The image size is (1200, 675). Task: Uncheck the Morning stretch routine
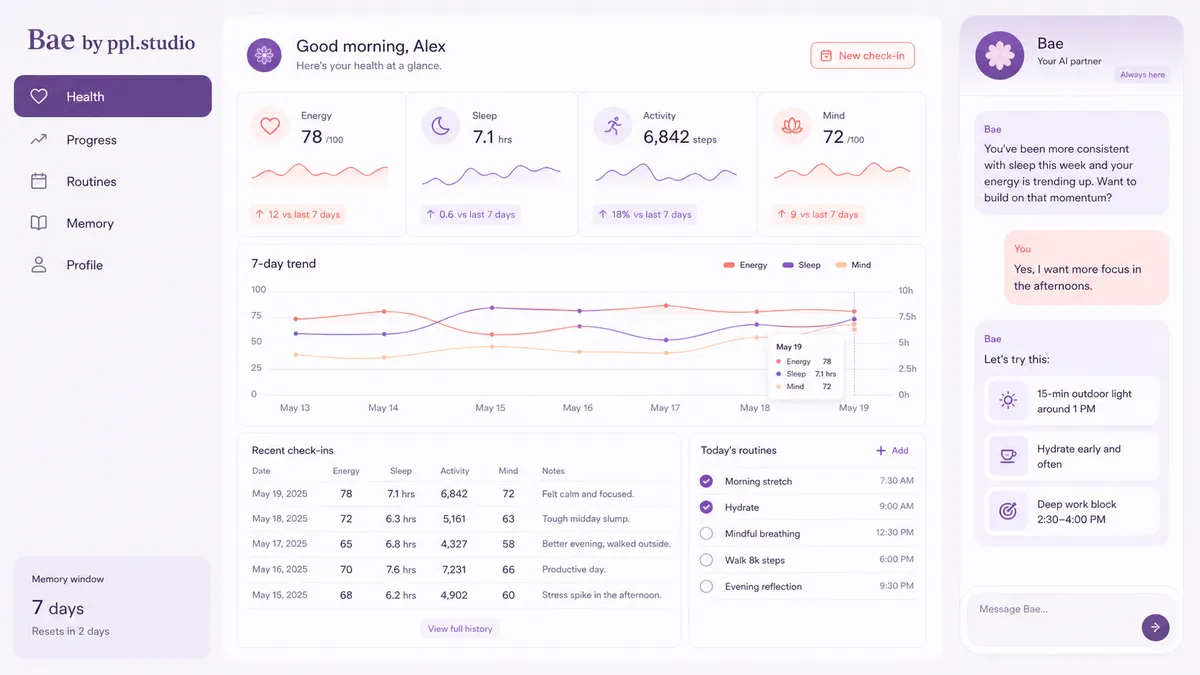click(x=706, y=481)
